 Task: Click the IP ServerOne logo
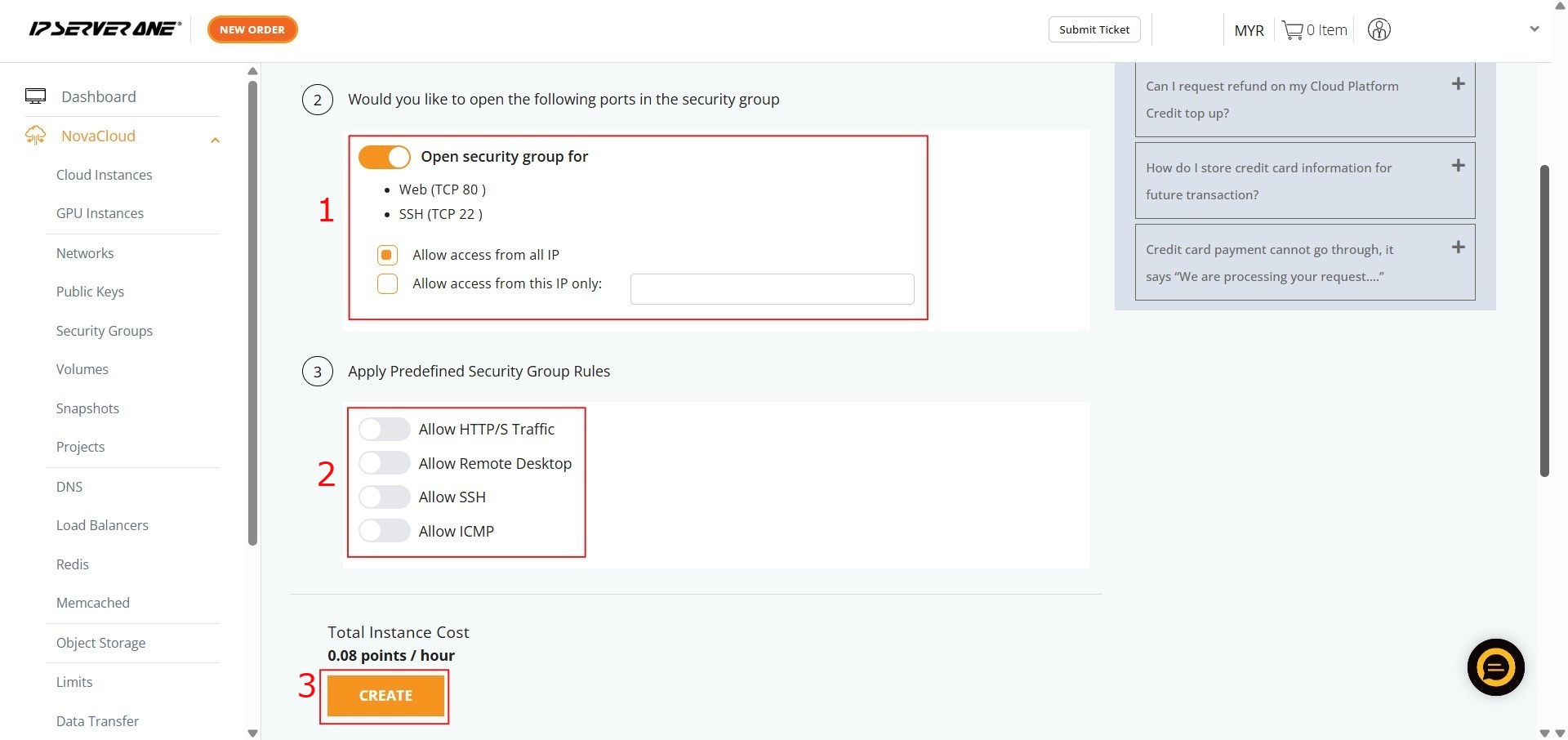click(x=105, y=29)
